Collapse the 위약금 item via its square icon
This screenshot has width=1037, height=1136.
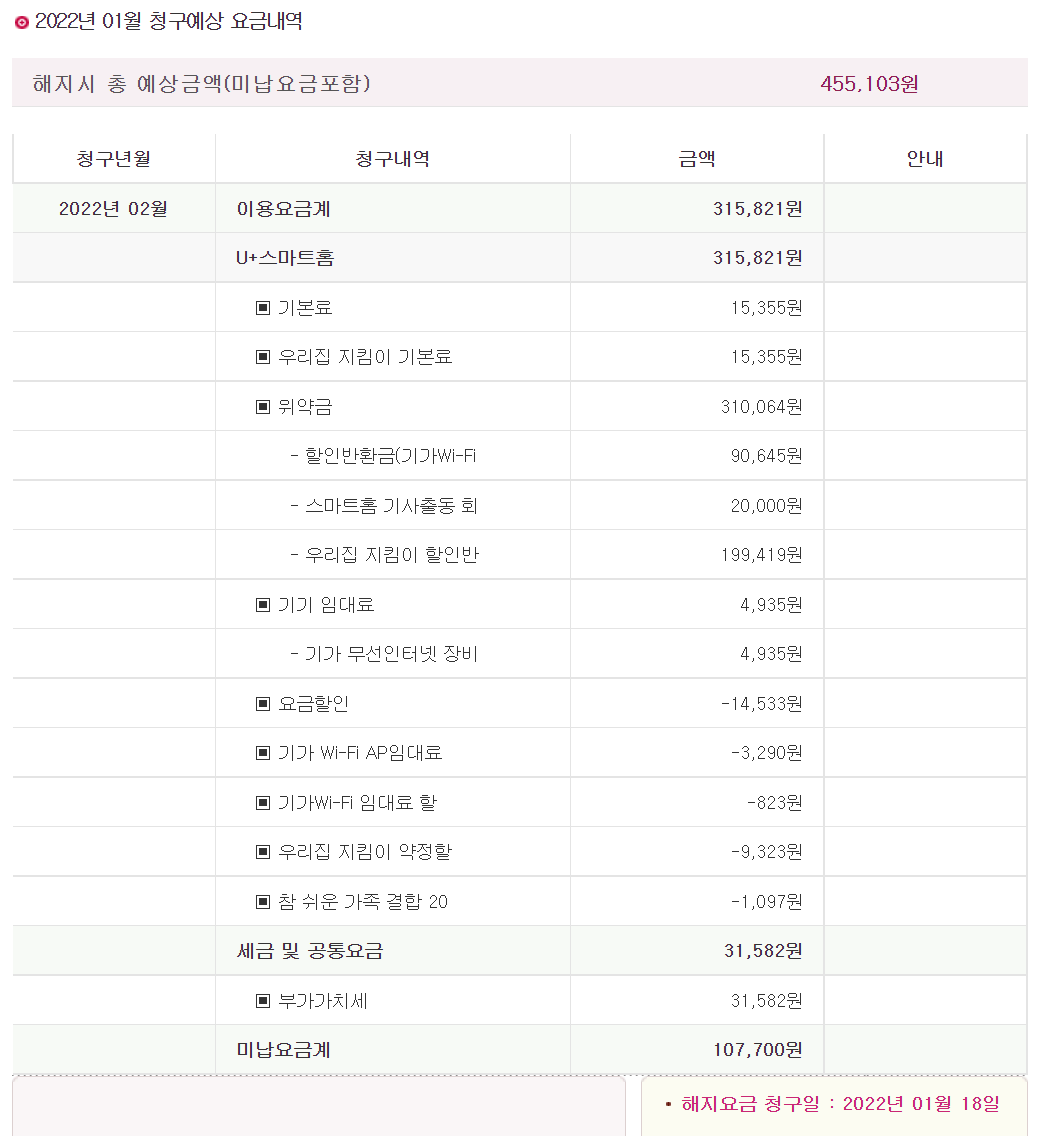(263, 407)
